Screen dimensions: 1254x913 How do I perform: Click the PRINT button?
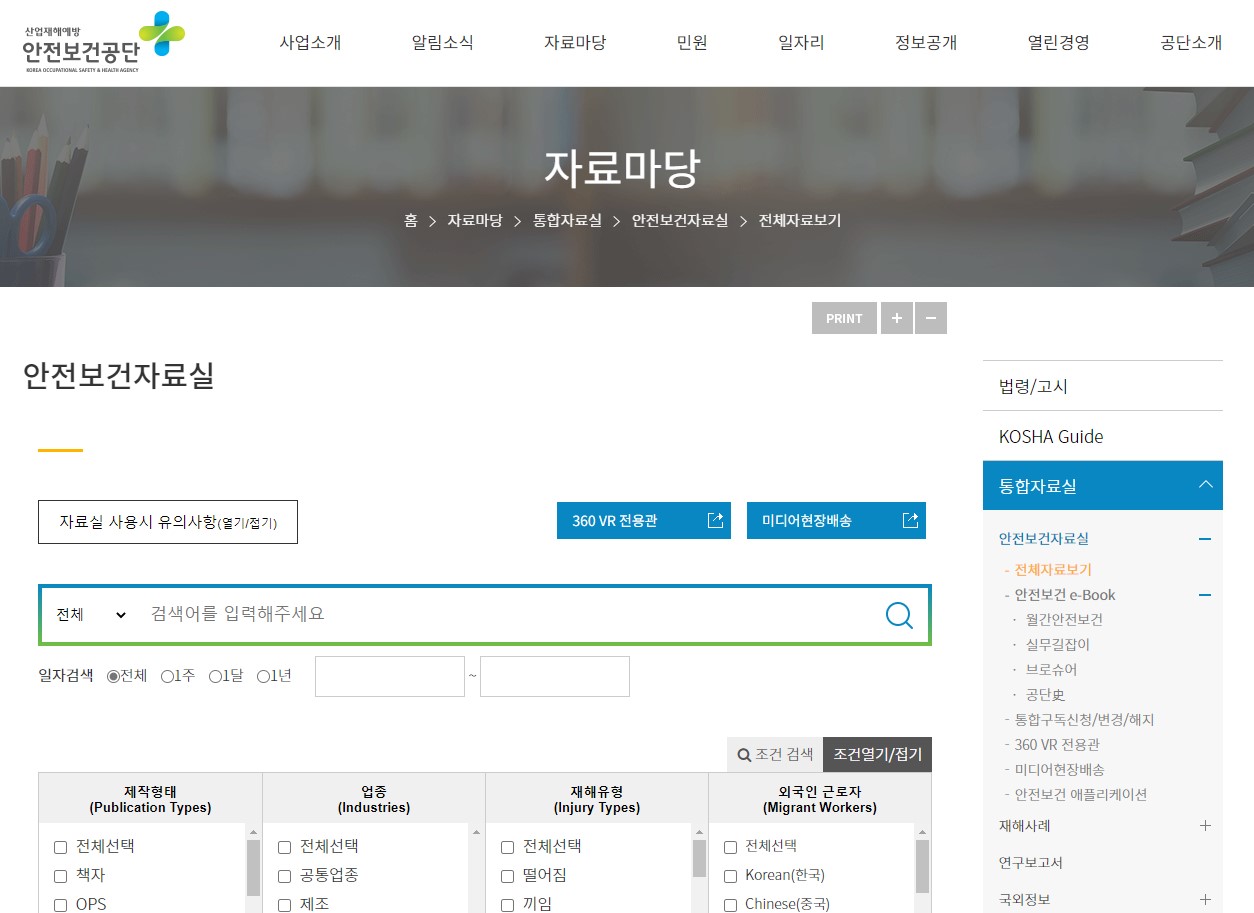844,318
